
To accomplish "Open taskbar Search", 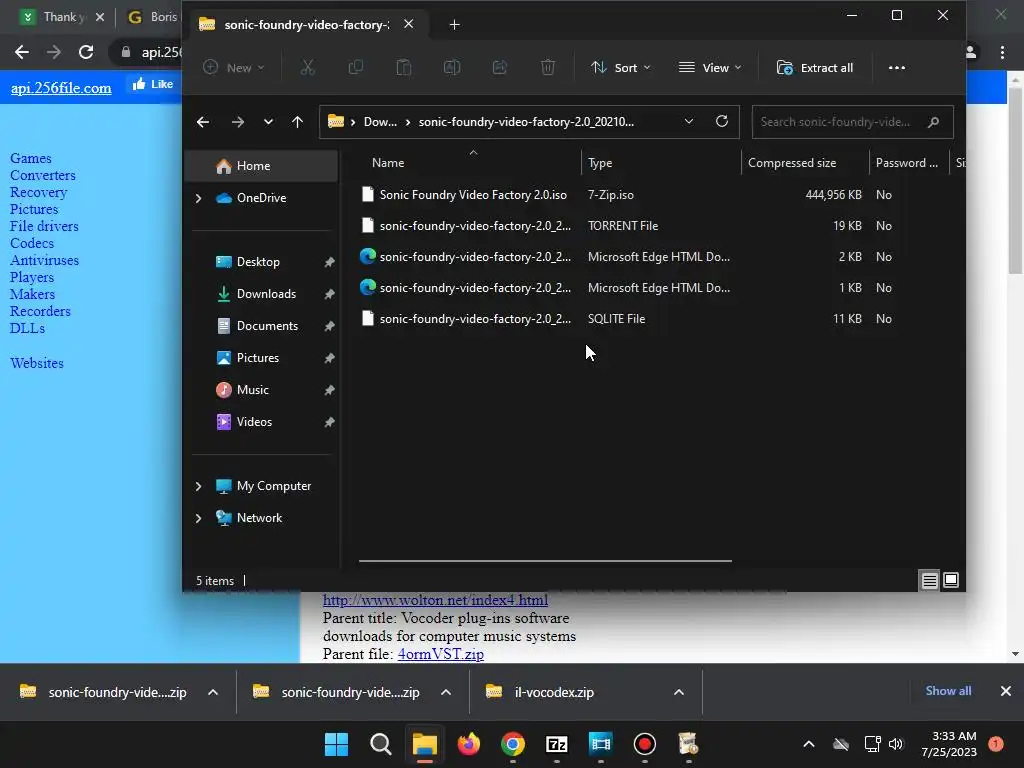I will tap(381, 744).
